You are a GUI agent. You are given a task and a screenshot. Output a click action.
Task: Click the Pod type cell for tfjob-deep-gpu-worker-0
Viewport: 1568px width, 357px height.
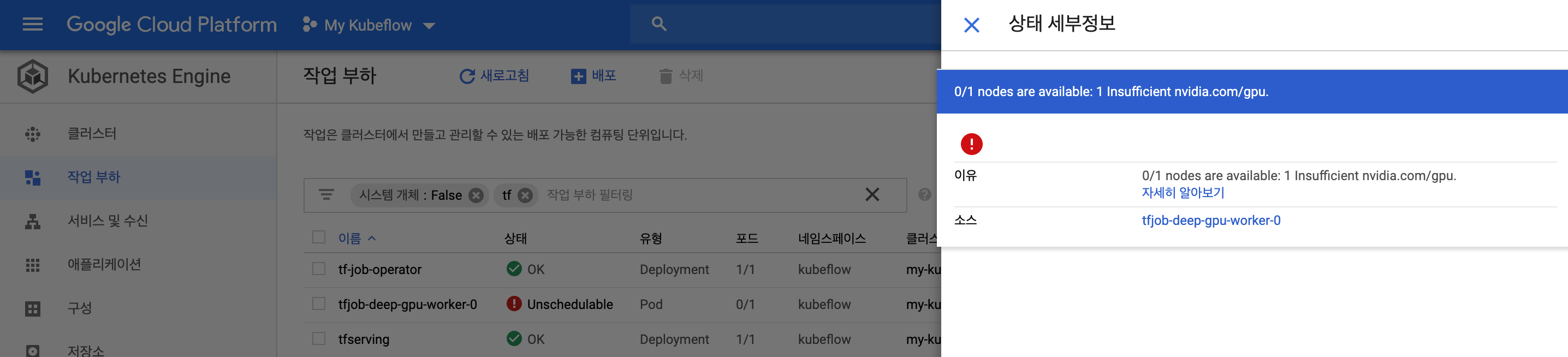click(651, 304)
